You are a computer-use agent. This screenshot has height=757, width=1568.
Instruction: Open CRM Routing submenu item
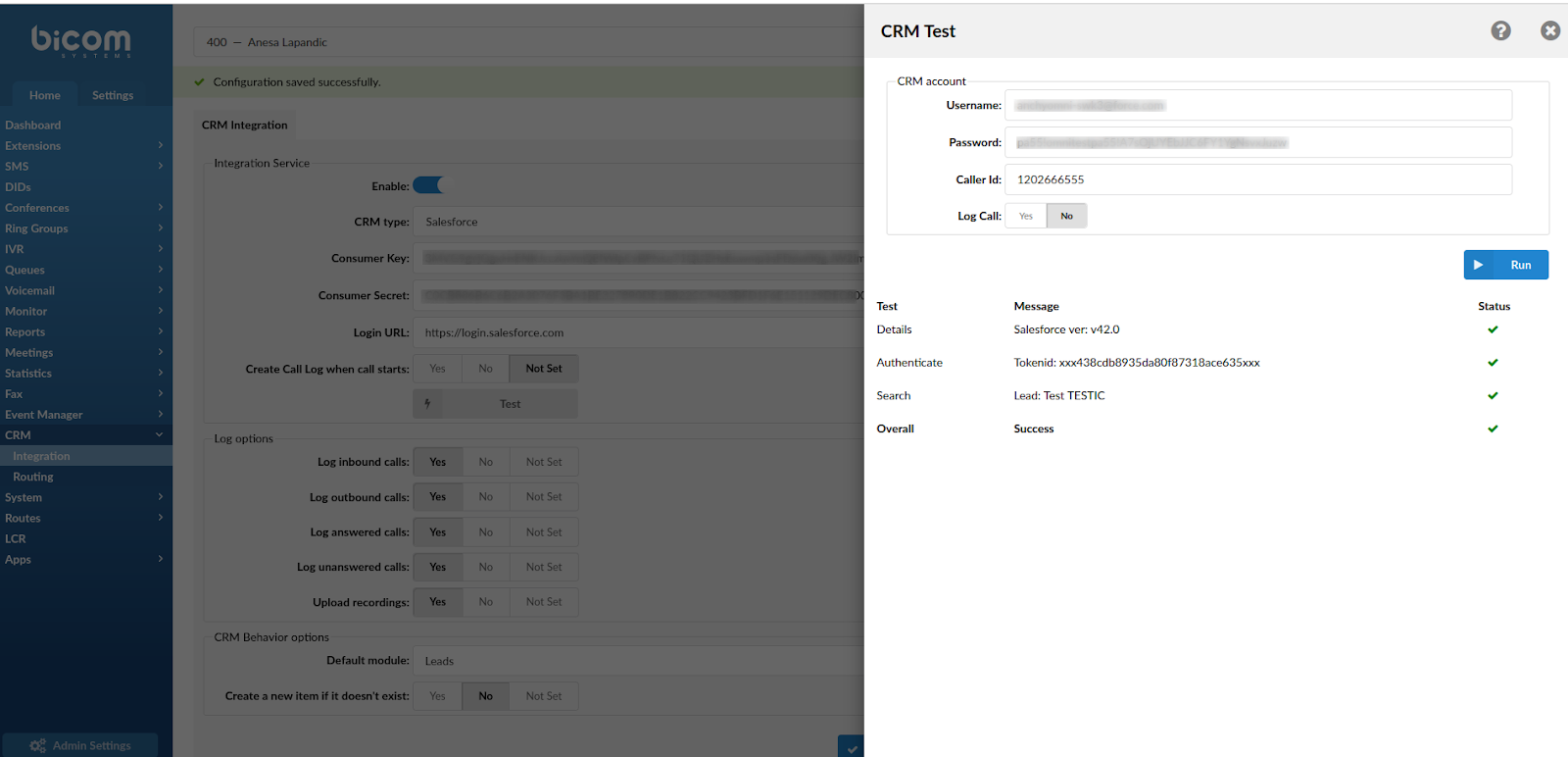[x=84, y=477]
